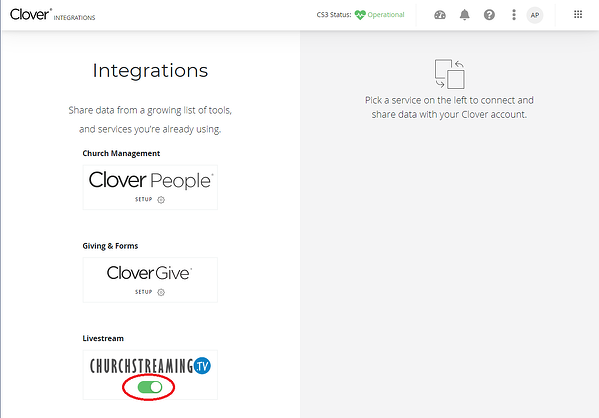Click the CS3 Status label

(334, 15)
